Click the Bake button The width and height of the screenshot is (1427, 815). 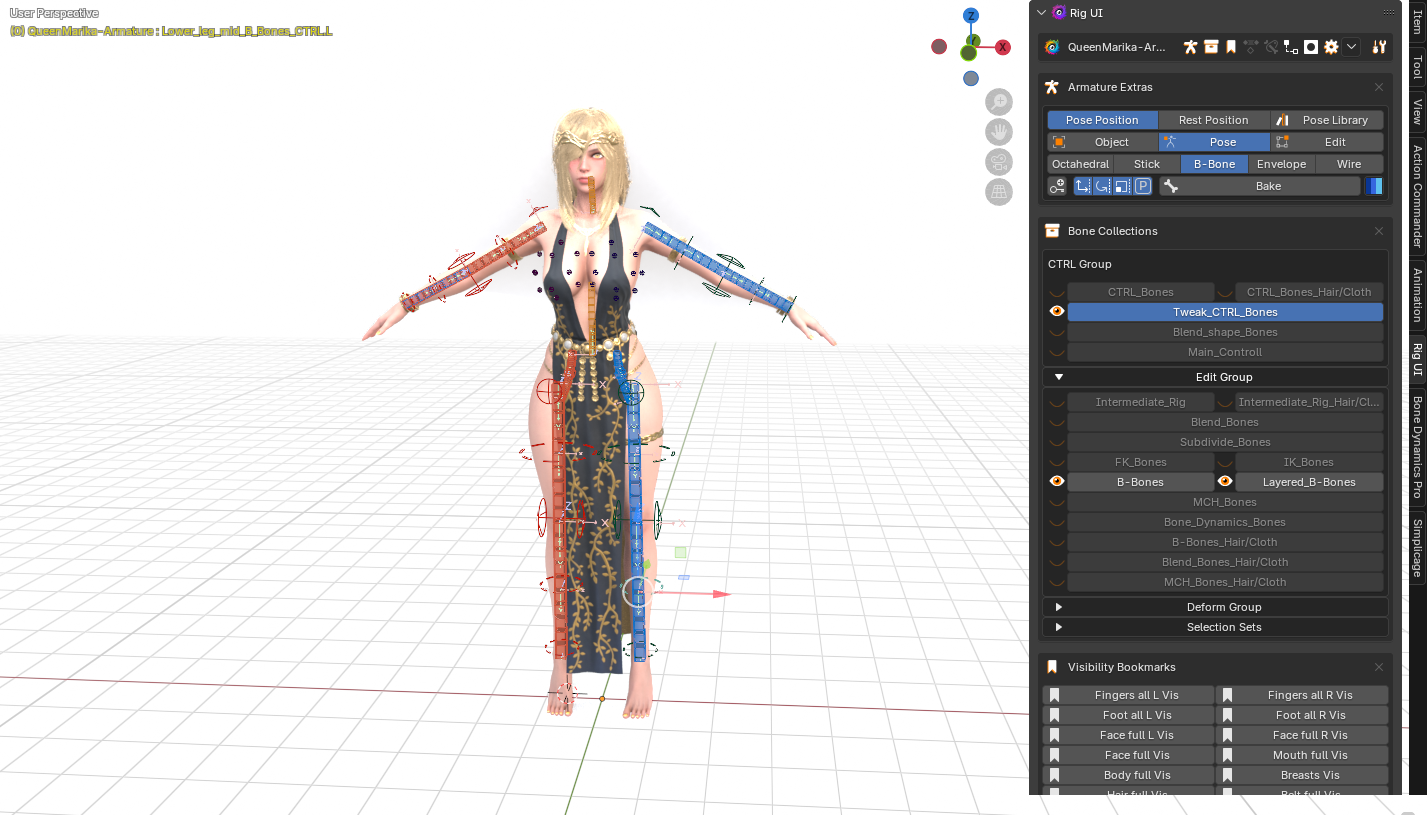click(1260, 186)
